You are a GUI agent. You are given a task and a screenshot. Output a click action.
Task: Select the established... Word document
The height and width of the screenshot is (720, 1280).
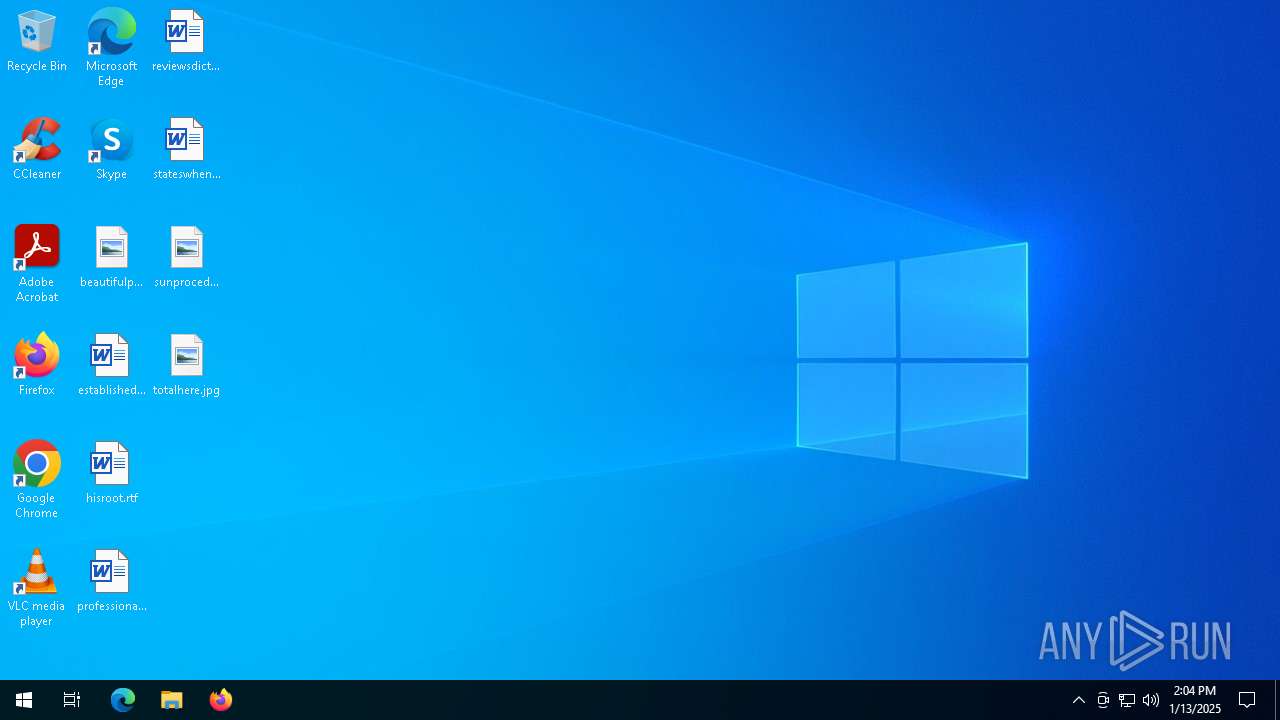point(111,366)
